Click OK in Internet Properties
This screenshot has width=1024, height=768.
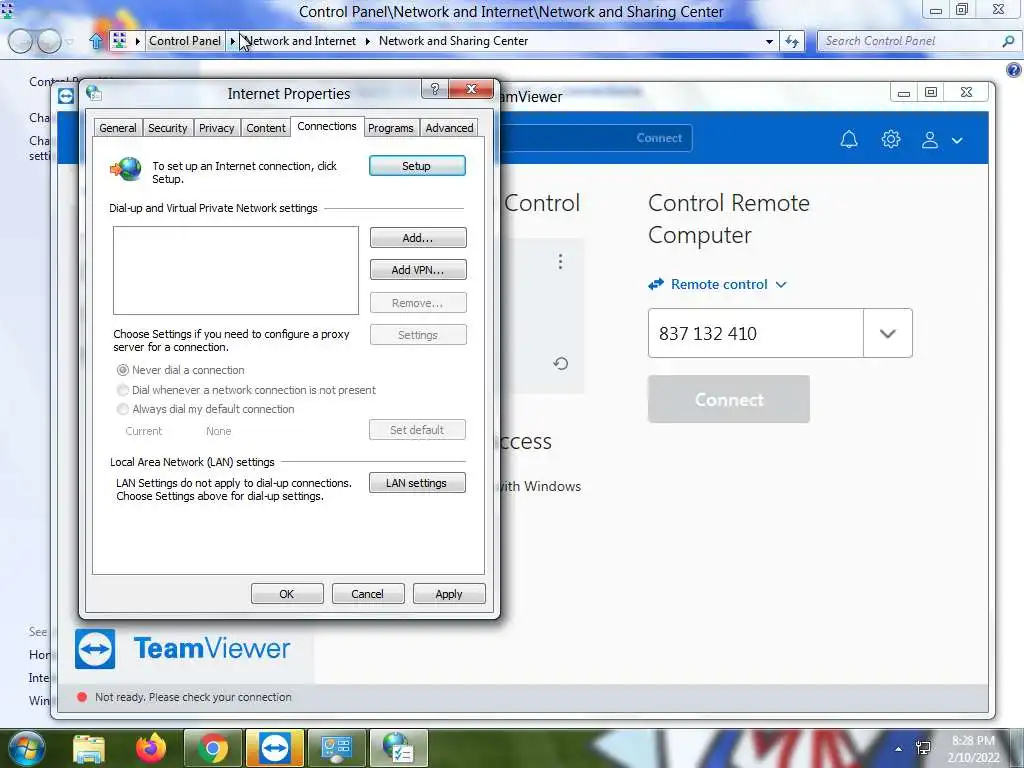[287, 594]
